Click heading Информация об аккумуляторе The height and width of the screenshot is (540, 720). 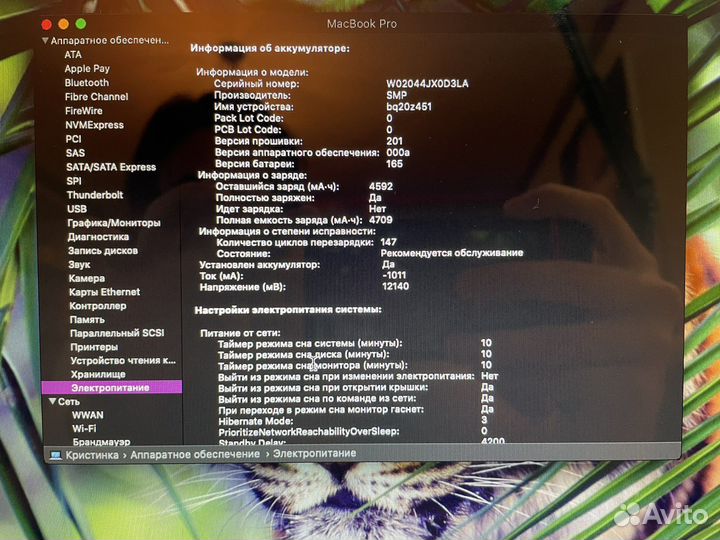pos(270,48)
